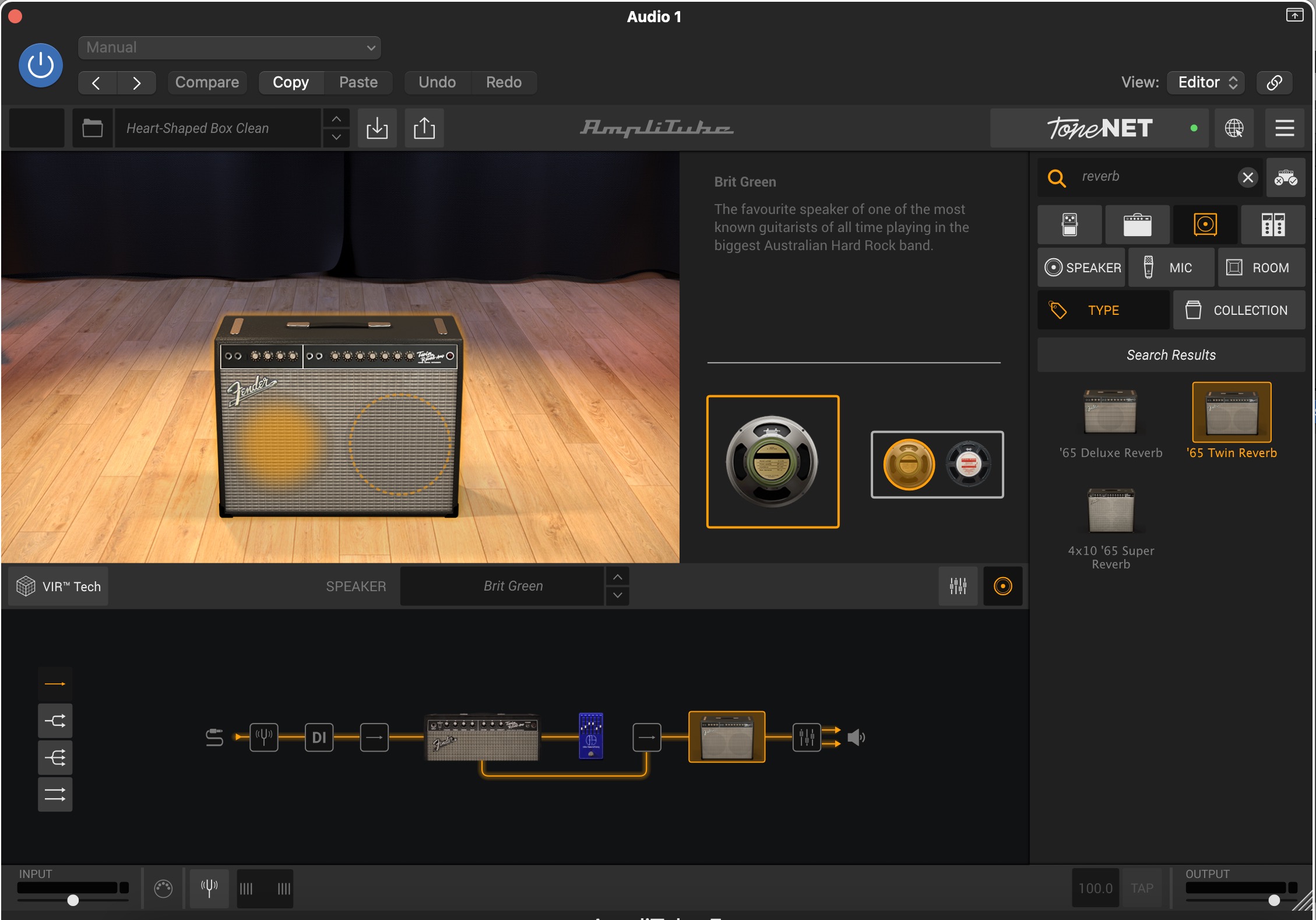1316x920 pixels.
Task: Select the dual speaker configuration tile
Action: (x=937, y=464)
